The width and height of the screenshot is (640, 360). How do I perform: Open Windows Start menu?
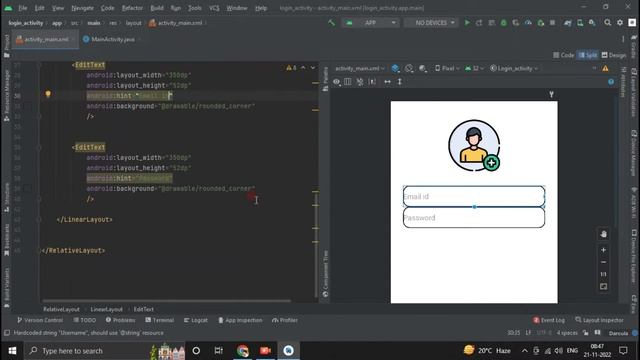click(x=12, y=351)
